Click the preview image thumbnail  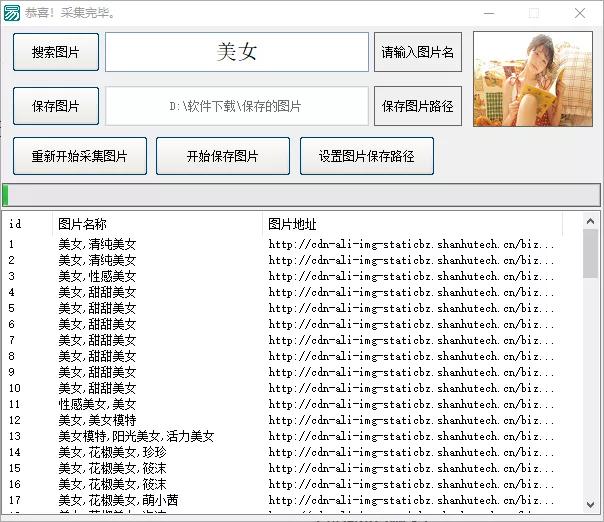click(x=533, y=79)
